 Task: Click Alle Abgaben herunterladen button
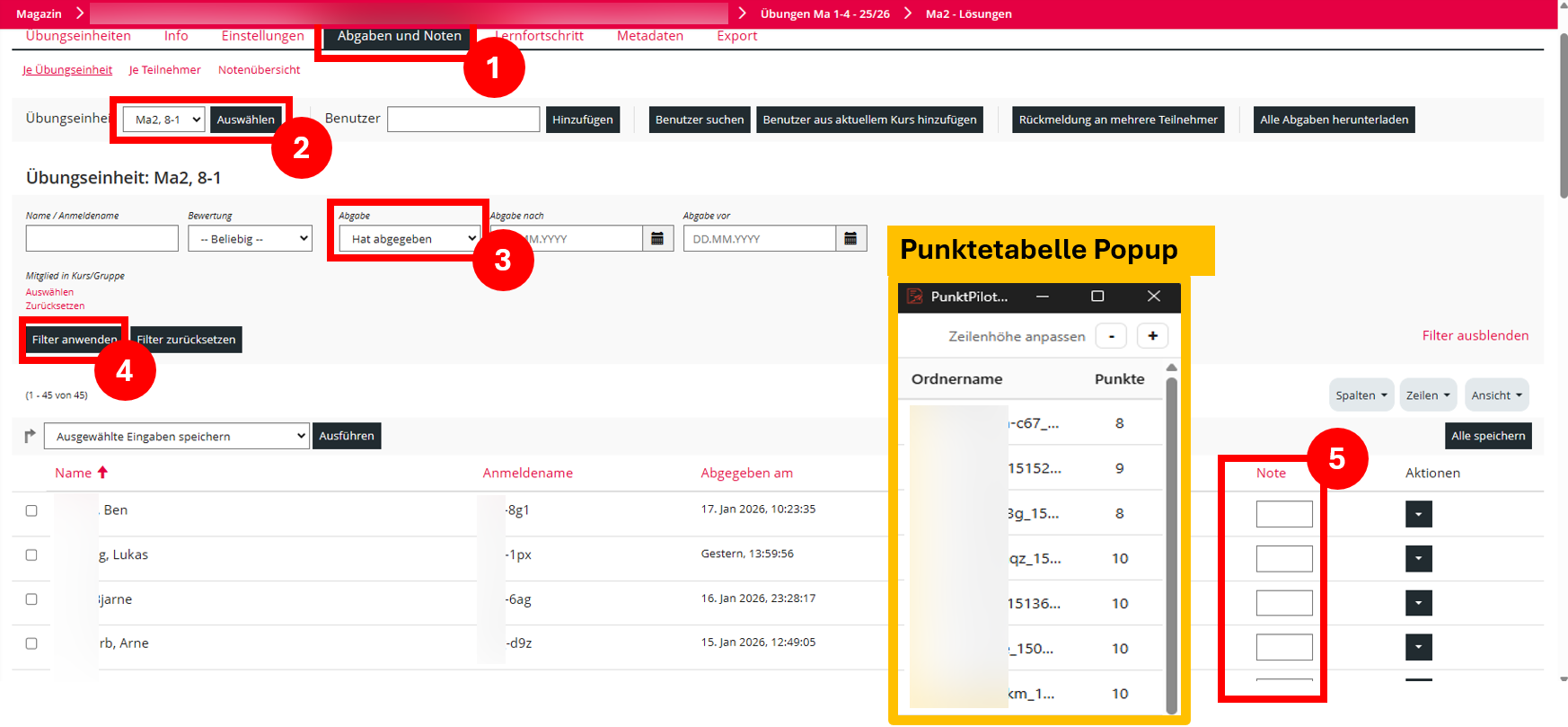point(1334,120)
